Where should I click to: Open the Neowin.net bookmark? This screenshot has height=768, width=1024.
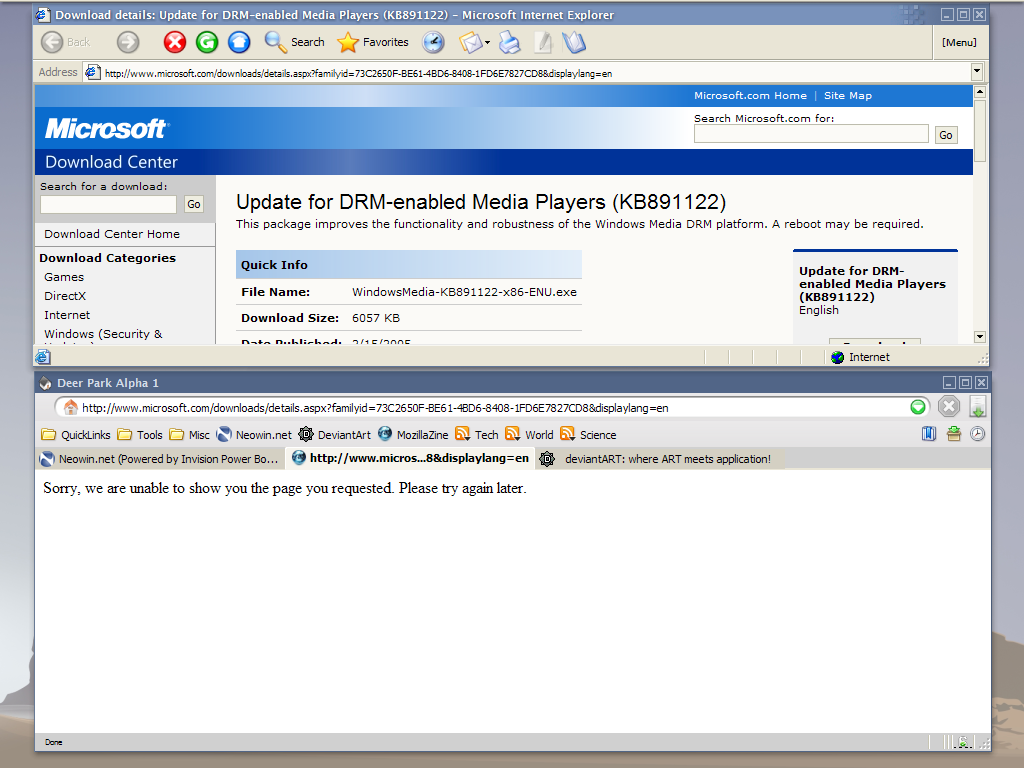254,435
